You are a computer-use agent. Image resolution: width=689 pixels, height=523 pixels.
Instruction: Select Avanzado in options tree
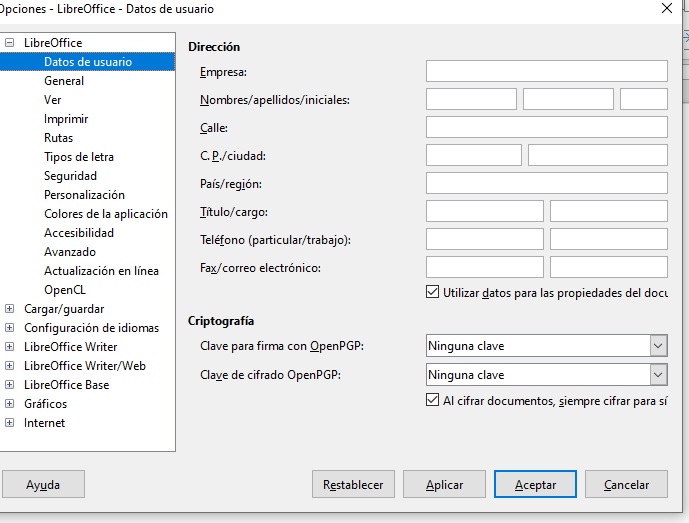point(70,252)
